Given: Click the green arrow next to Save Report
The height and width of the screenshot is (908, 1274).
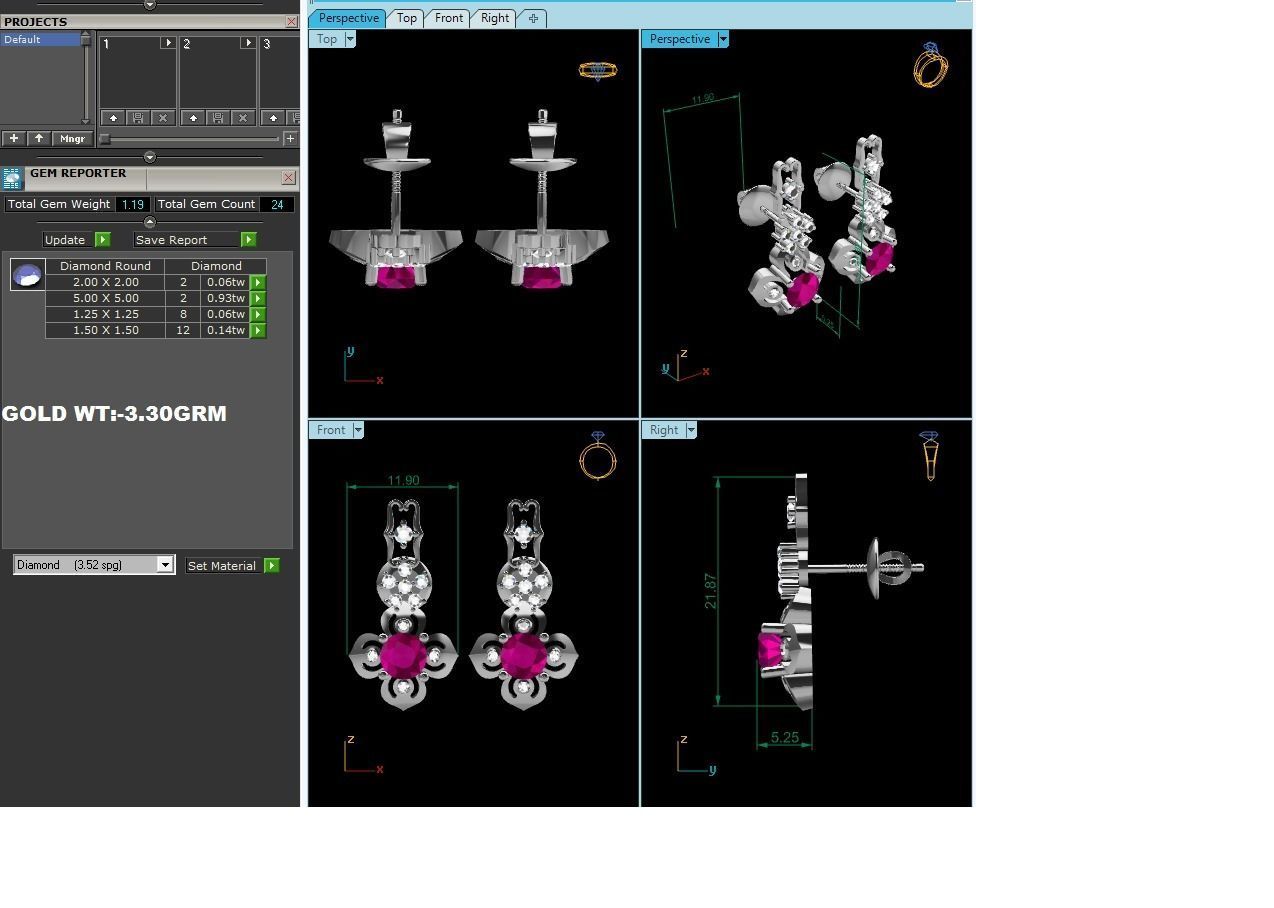Looking at the screenshot, I should [248, 240].
